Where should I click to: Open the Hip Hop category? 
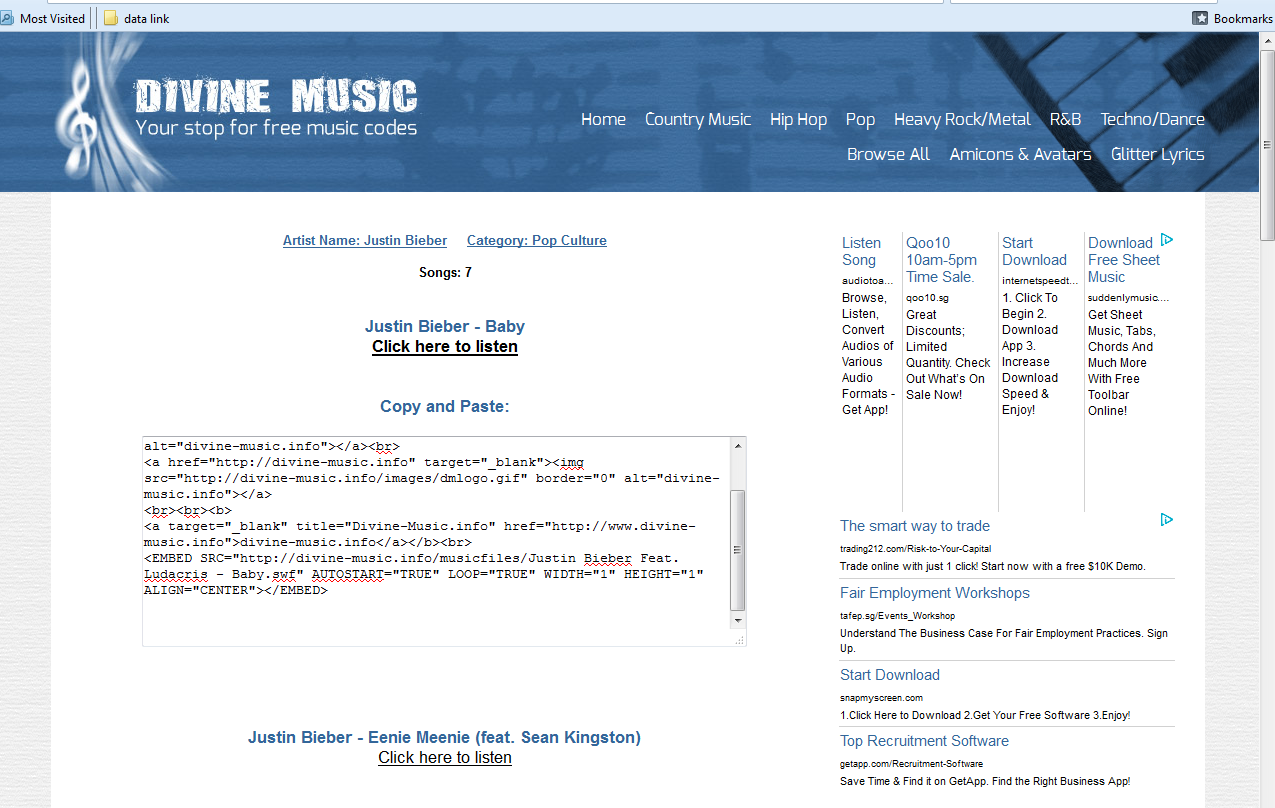[798, 119]
